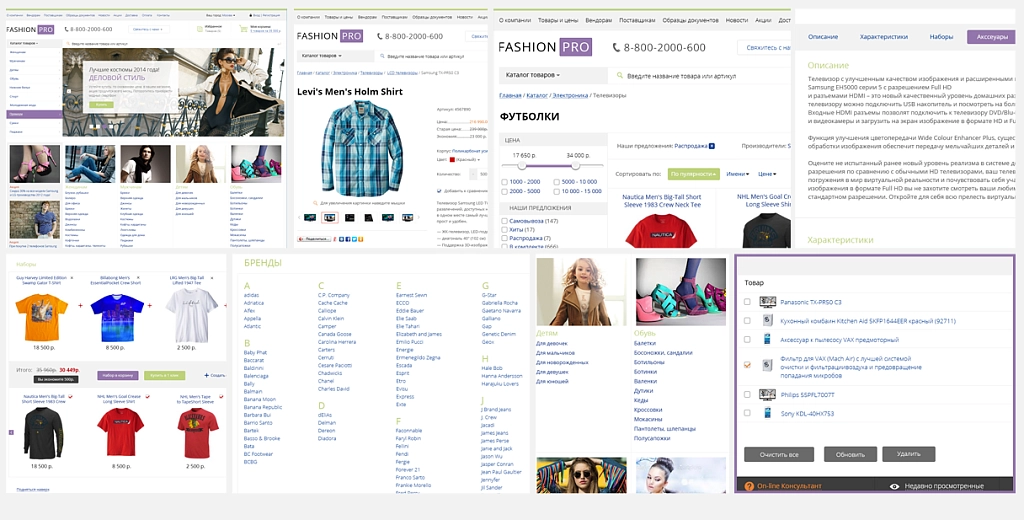Uncheck the Фильтр для VAX item

(x=747, y=365)
